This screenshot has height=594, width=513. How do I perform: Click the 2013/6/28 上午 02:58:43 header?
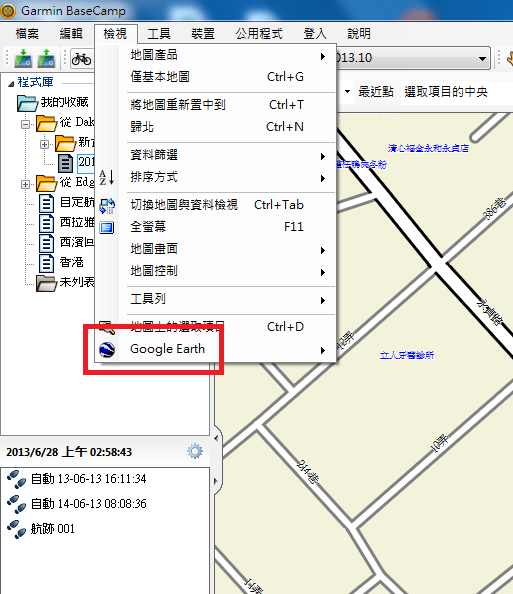[x=69, y=452]
